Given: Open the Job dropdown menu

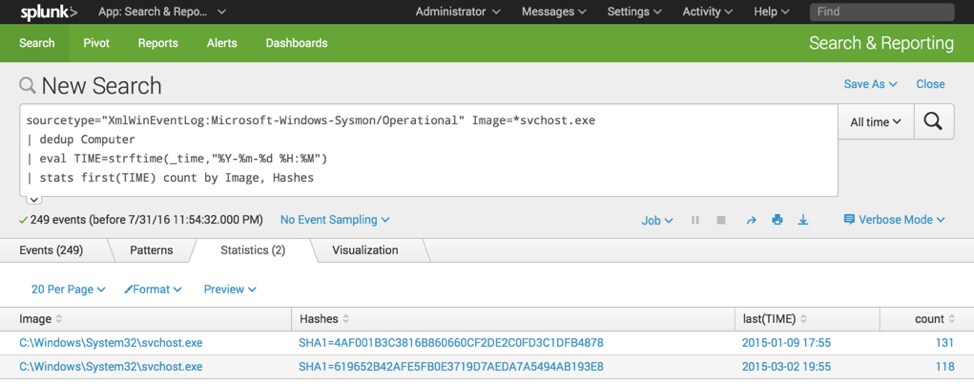Looking at the screenshot, I should tap(657, 220).
